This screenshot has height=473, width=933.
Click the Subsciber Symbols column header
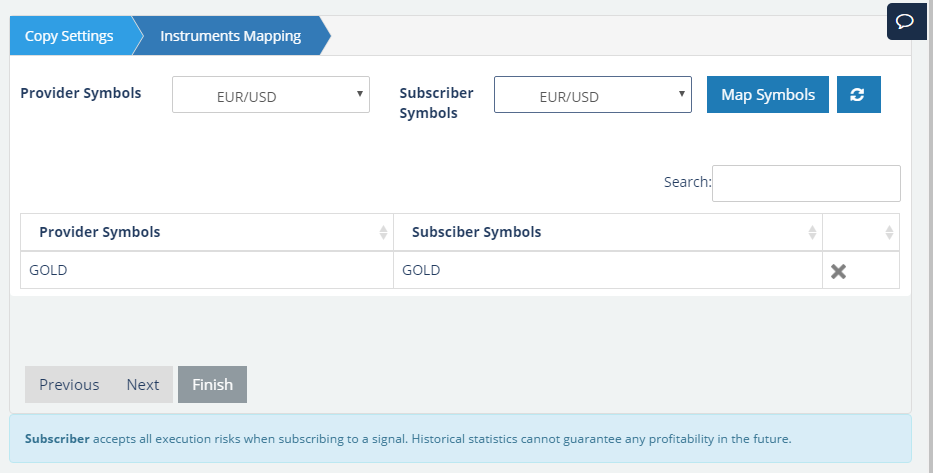point(608,232)
